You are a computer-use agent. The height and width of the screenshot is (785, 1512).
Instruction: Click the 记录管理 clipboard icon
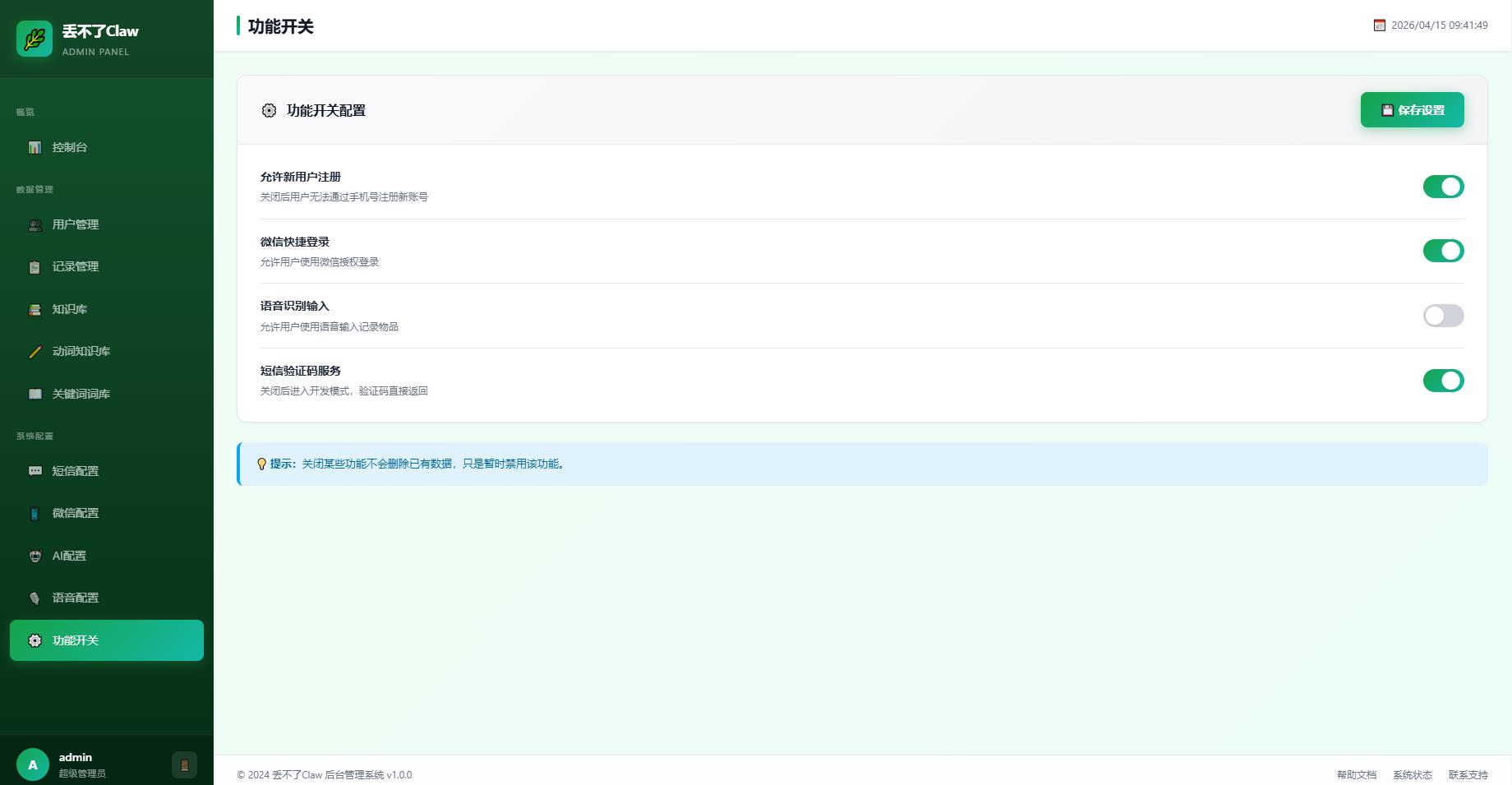pos(35,267)
